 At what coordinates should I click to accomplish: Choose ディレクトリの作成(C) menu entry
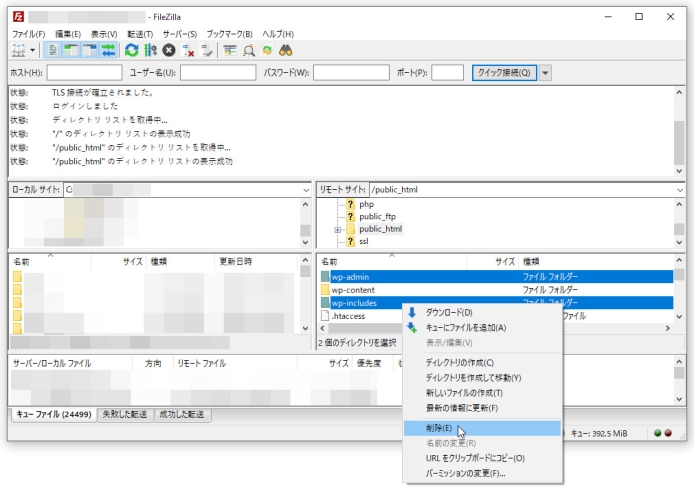coord(482,363)
